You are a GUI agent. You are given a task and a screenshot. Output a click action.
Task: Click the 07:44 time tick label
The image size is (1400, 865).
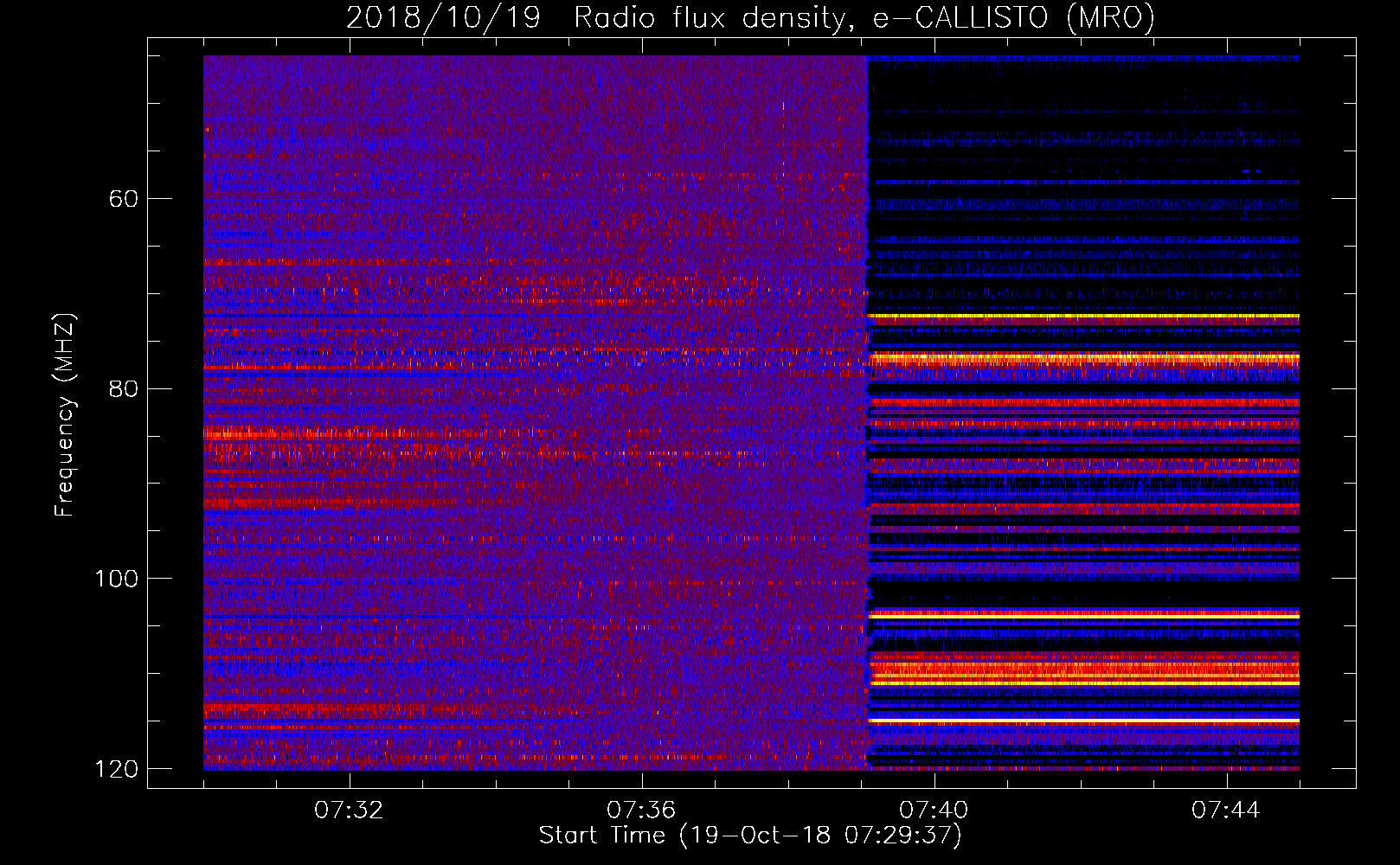click(1226, 810)
